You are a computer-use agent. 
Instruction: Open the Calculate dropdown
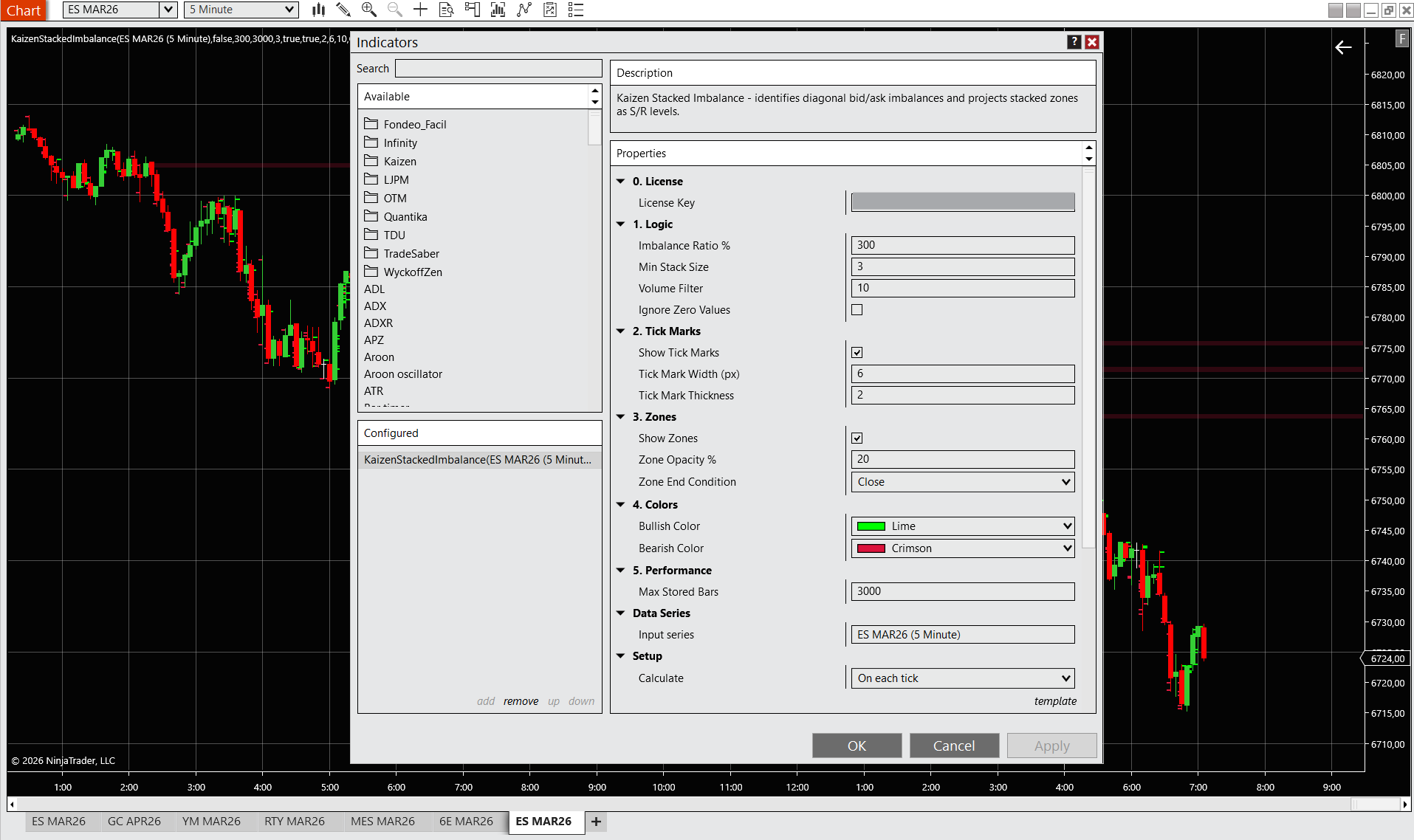click(962, 678)
